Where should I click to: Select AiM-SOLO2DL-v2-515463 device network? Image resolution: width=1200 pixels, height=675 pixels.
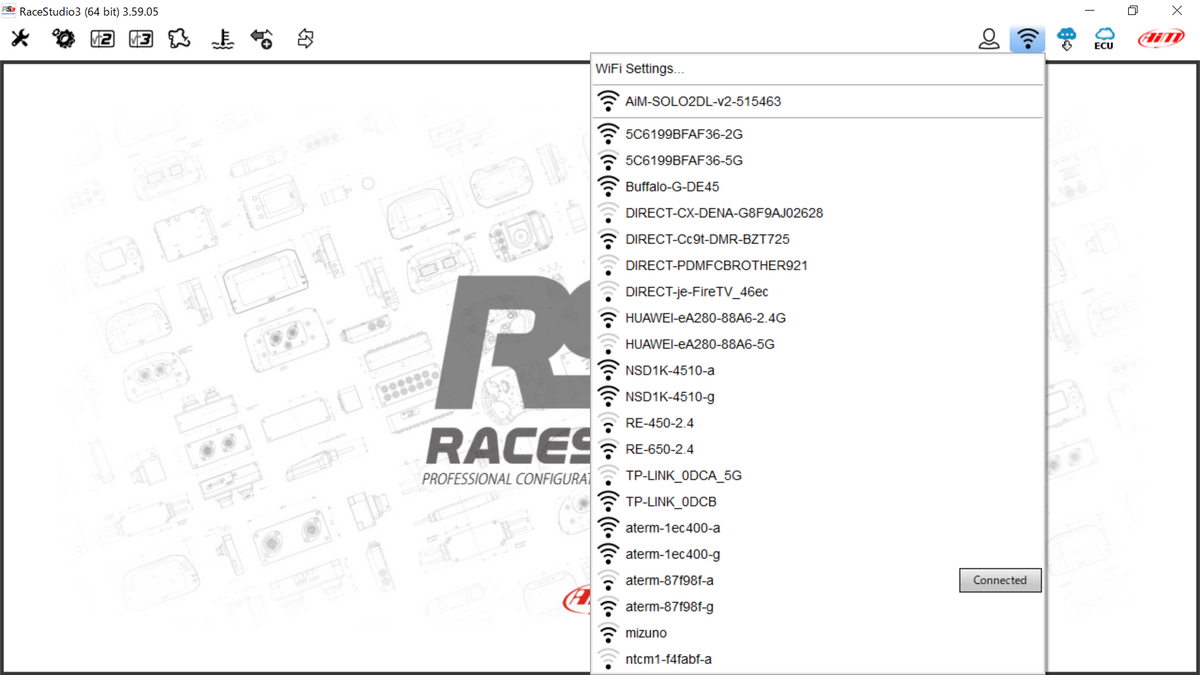click(x=817, y=101)
